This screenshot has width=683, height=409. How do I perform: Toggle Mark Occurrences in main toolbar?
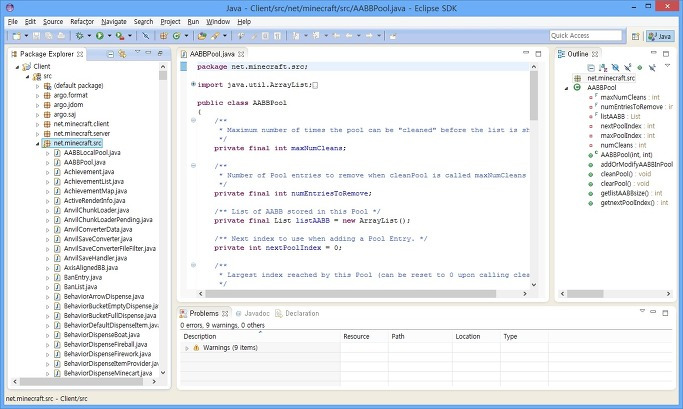253,36
